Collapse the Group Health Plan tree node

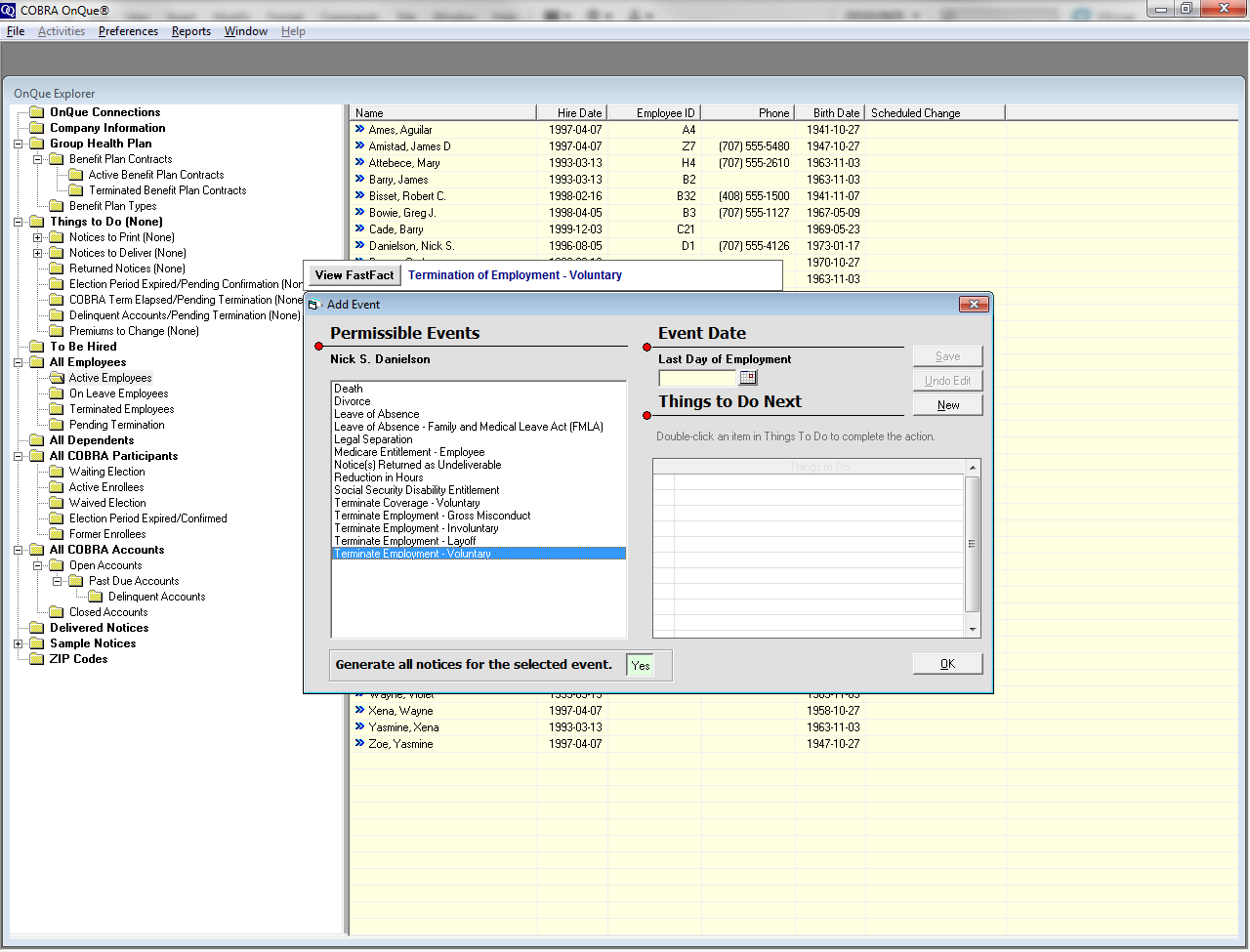[19, 144]
